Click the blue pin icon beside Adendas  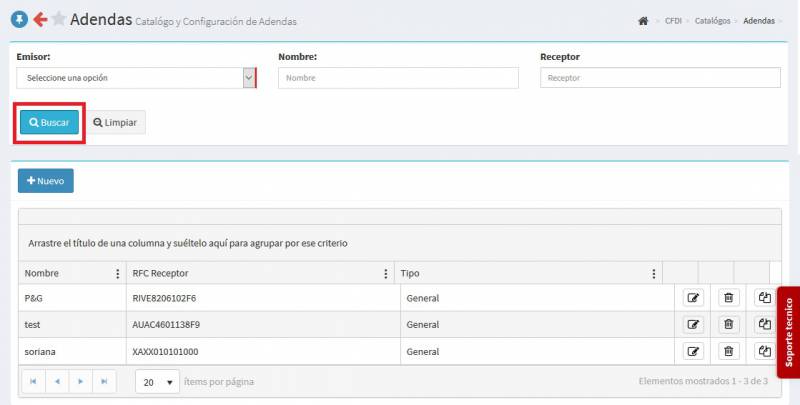[x=18, y=19]
